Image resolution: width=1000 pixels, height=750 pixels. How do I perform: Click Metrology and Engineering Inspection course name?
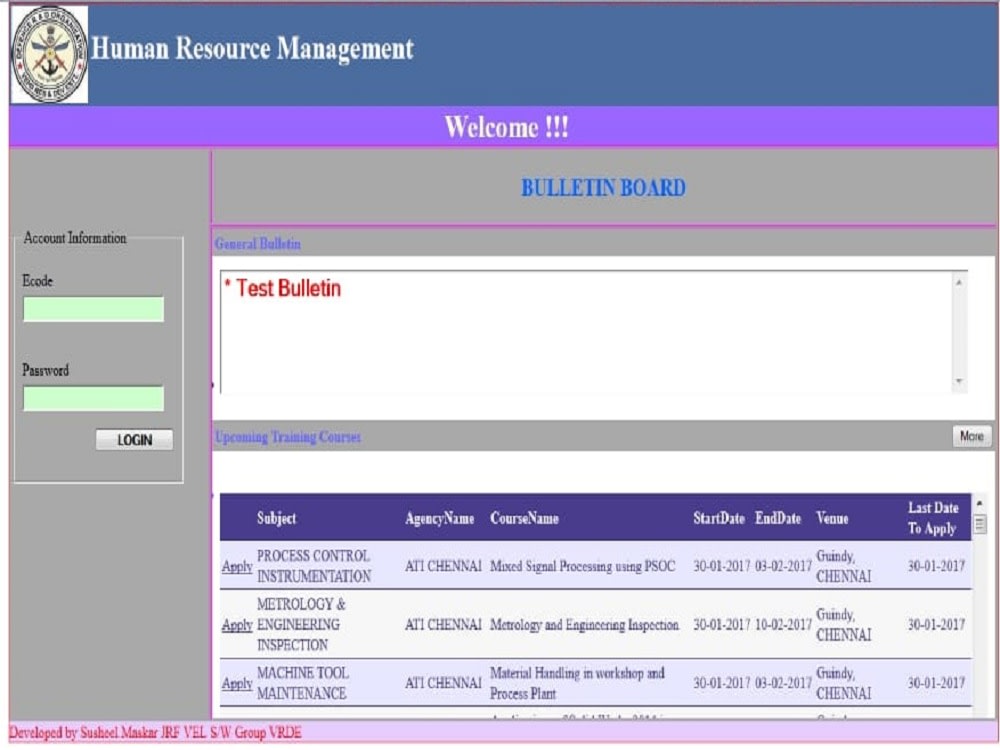pos(584,625)
